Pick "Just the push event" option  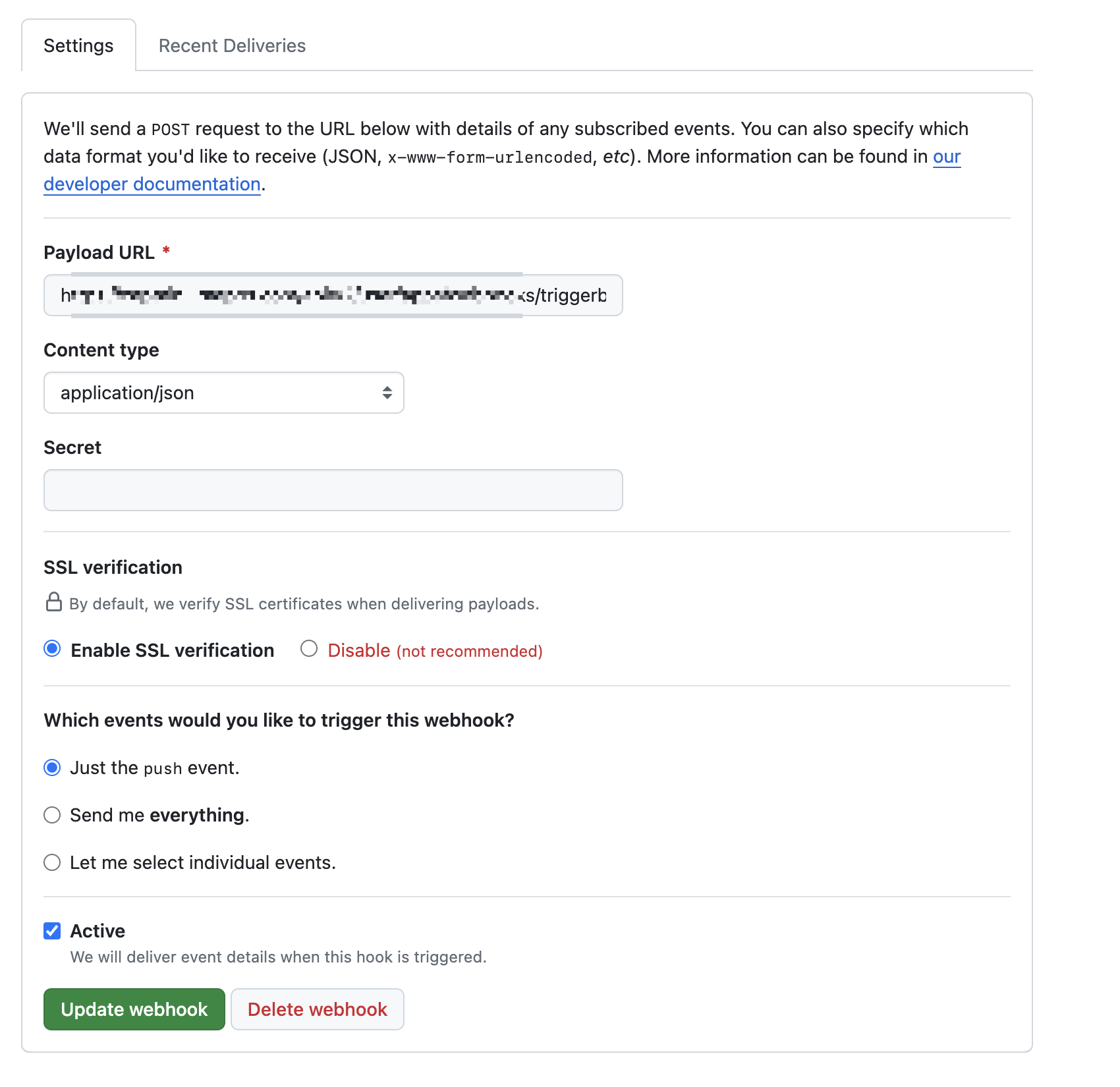(52, 767)
